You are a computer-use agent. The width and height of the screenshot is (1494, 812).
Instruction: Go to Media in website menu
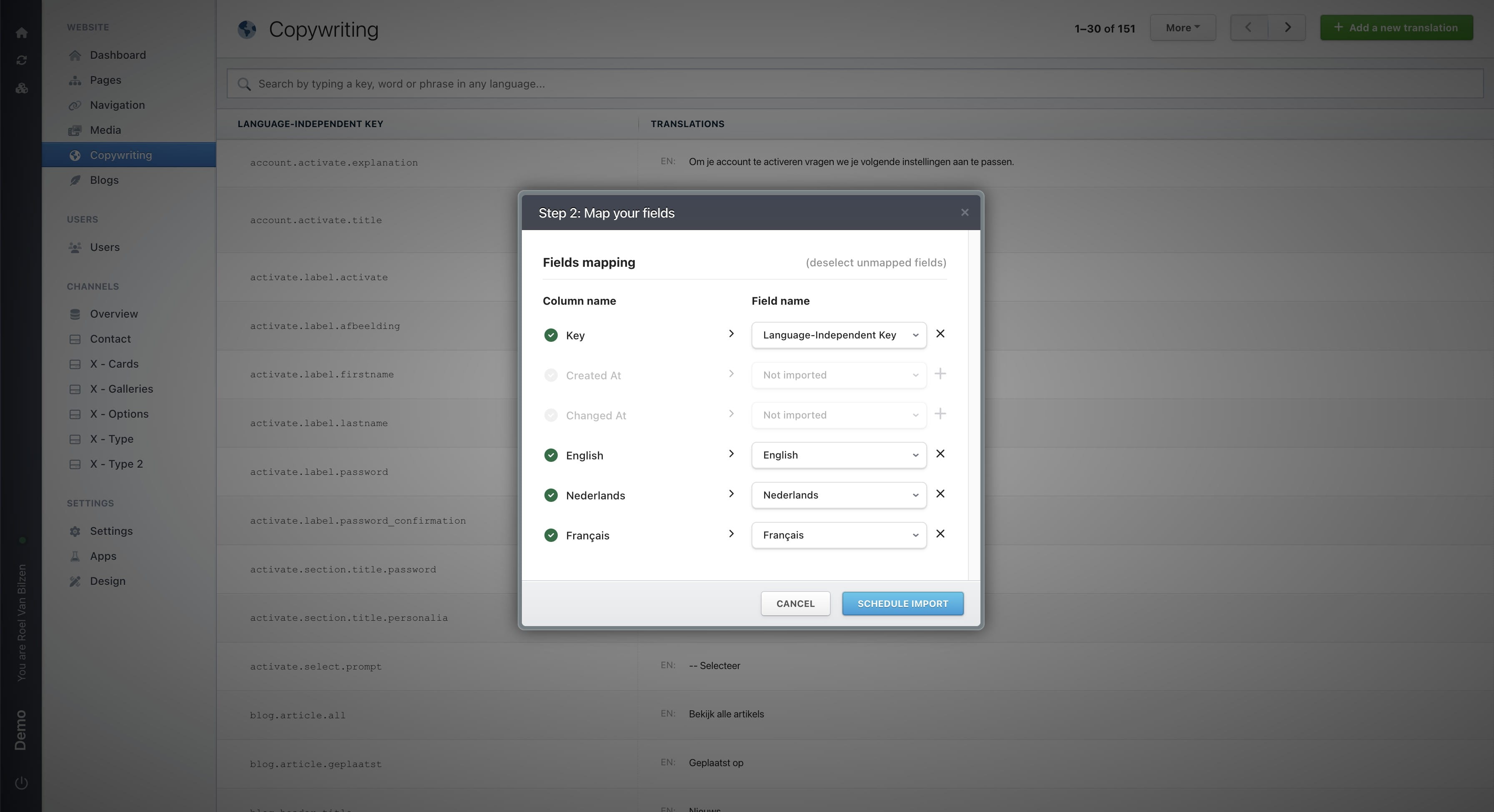pyautogui.click(x=105, y=130)
